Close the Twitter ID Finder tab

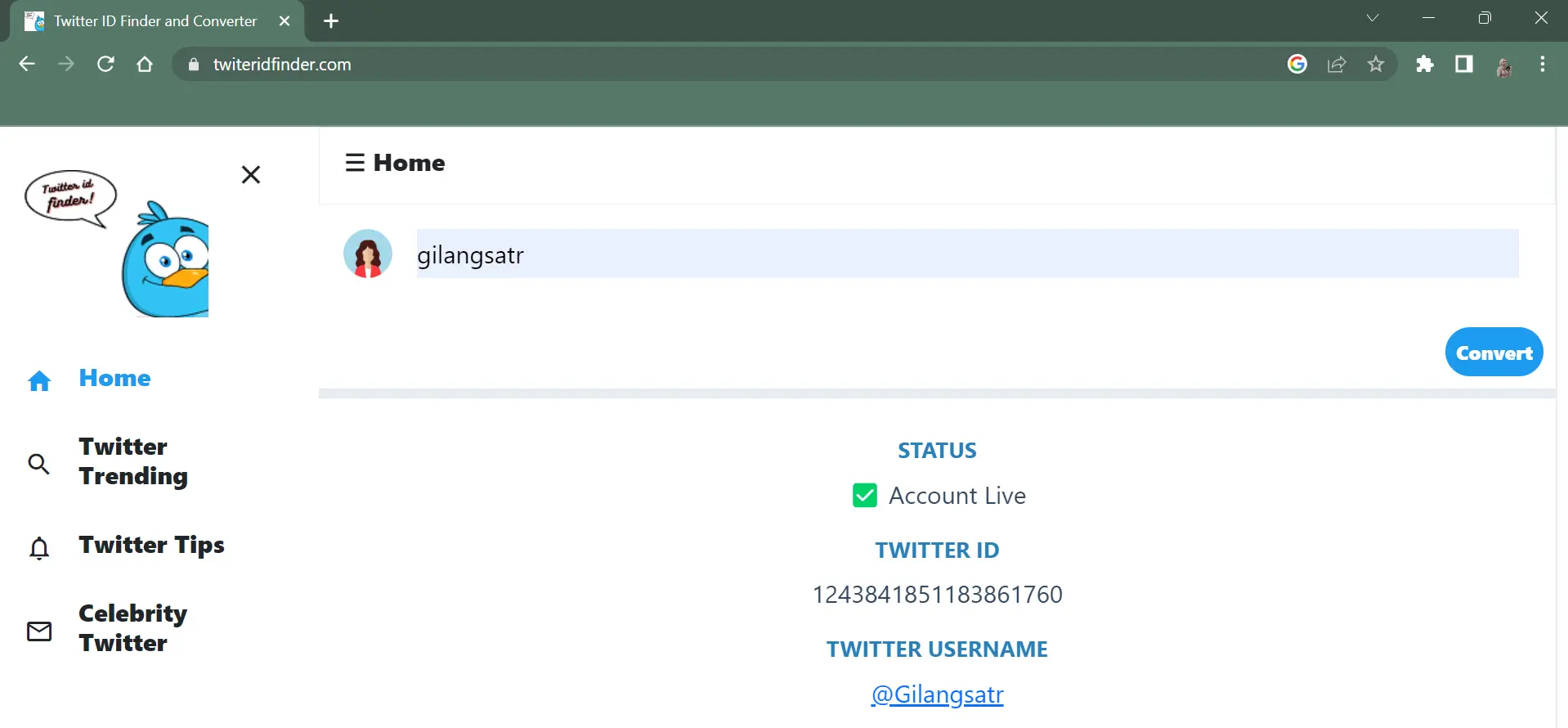[x=284, y=21]
